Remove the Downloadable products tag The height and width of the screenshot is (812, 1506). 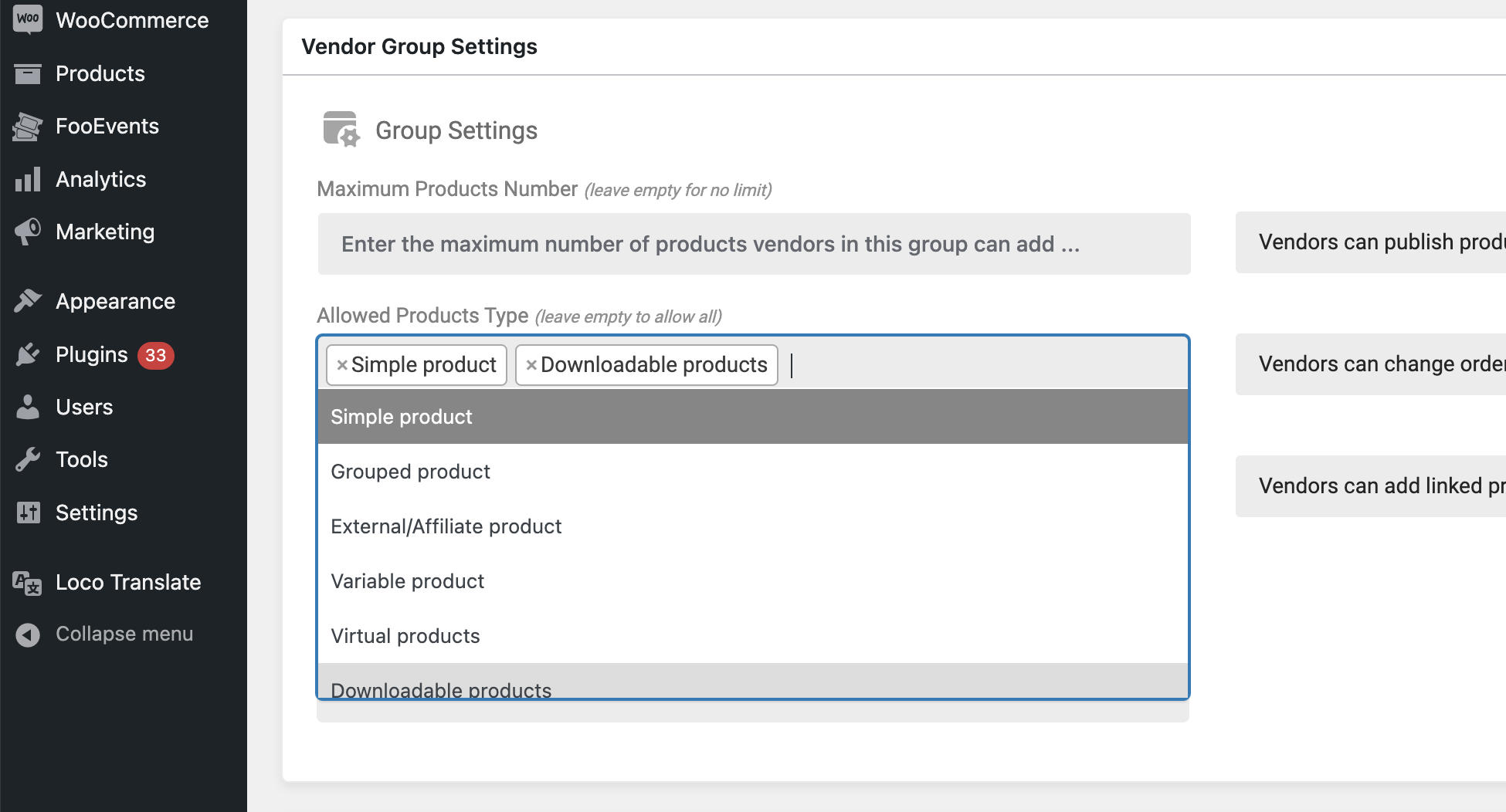click(x=531, y=365)
